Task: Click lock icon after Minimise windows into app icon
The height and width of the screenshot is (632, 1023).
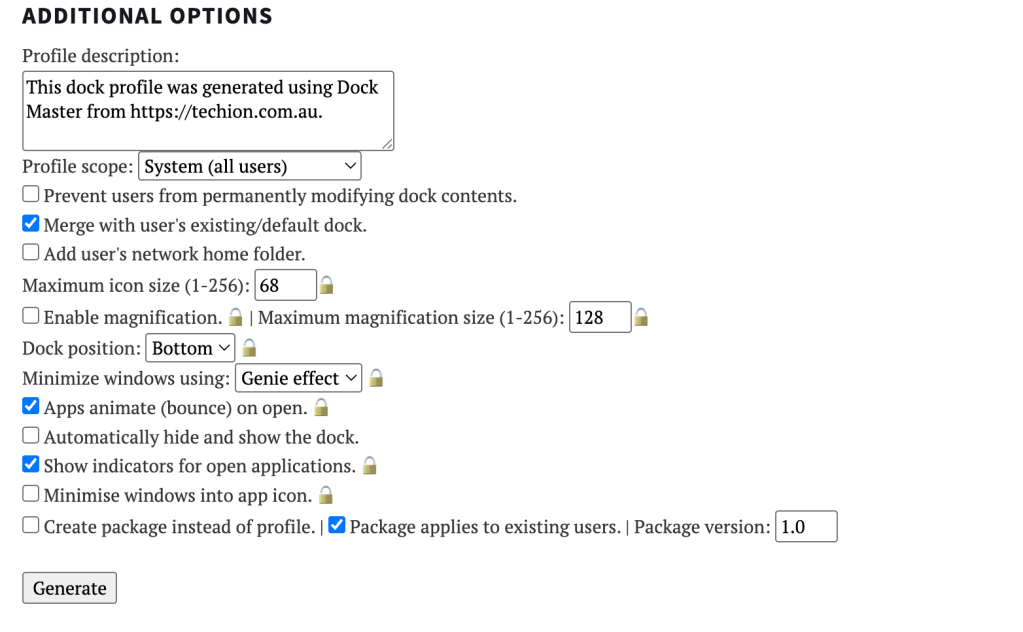Action: click(x=326, y=495)
